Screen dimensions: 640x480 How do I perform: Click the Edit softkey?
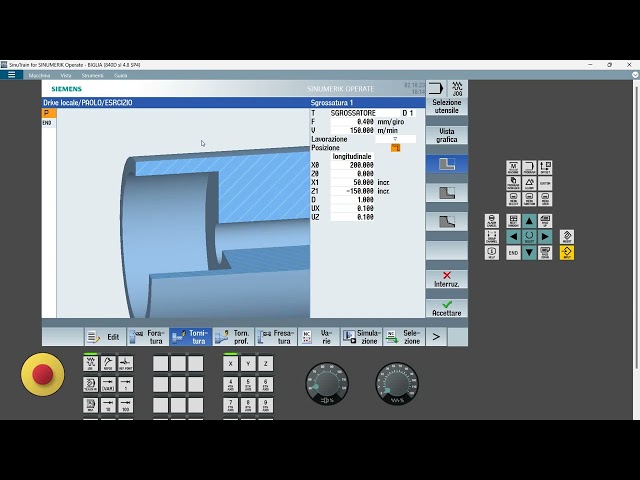tap(105, 337)
